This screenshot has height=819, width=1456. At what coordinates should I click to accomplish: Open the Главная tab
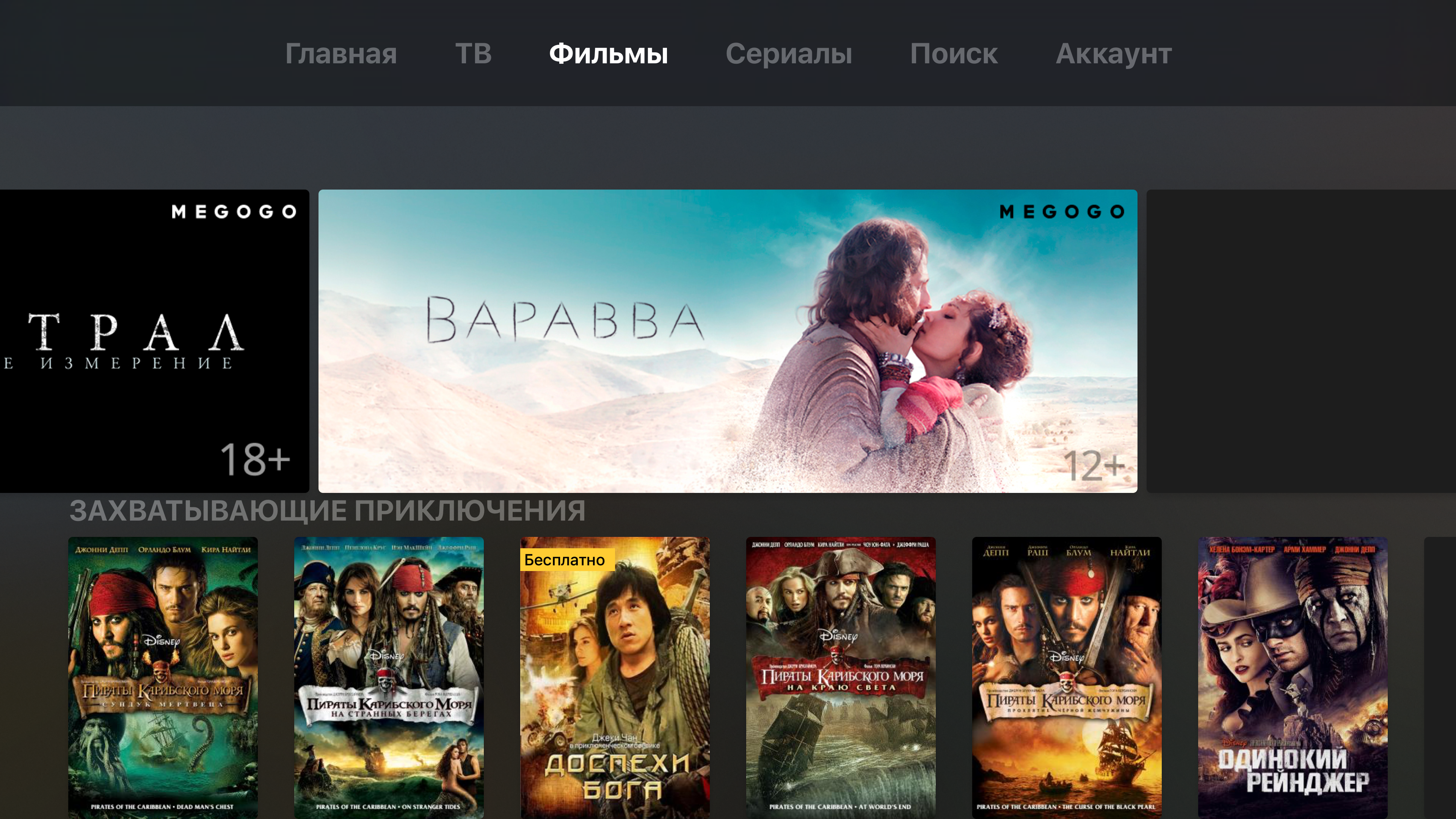[x=341, y=54]
